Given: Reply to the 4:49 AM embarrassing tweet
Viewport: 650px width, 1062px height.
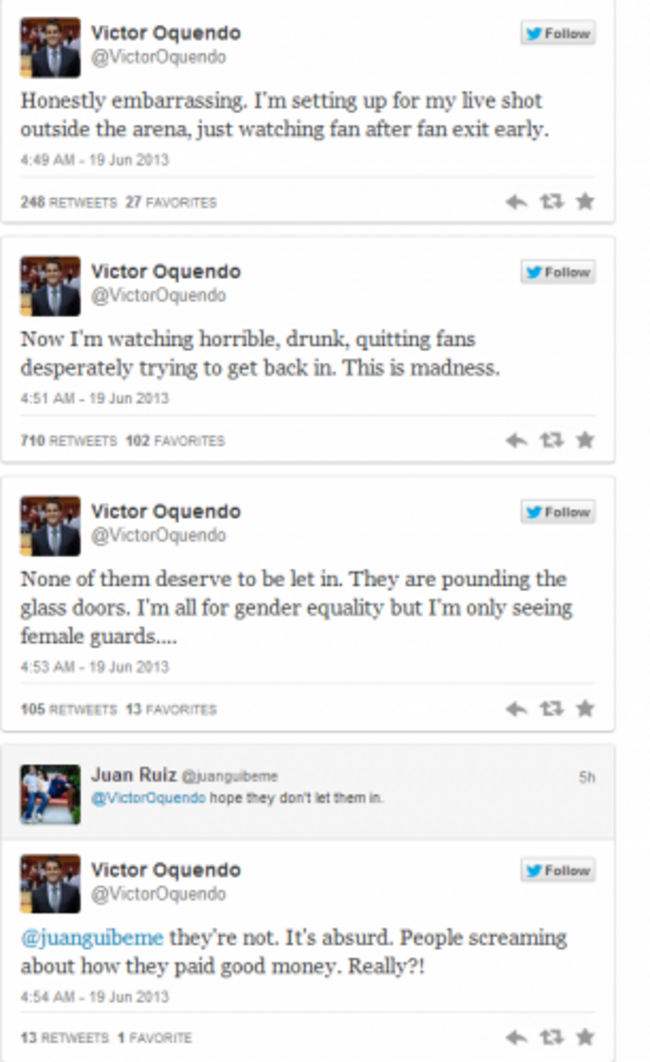Looking at the screenshot, I should (x=517, y=202).
